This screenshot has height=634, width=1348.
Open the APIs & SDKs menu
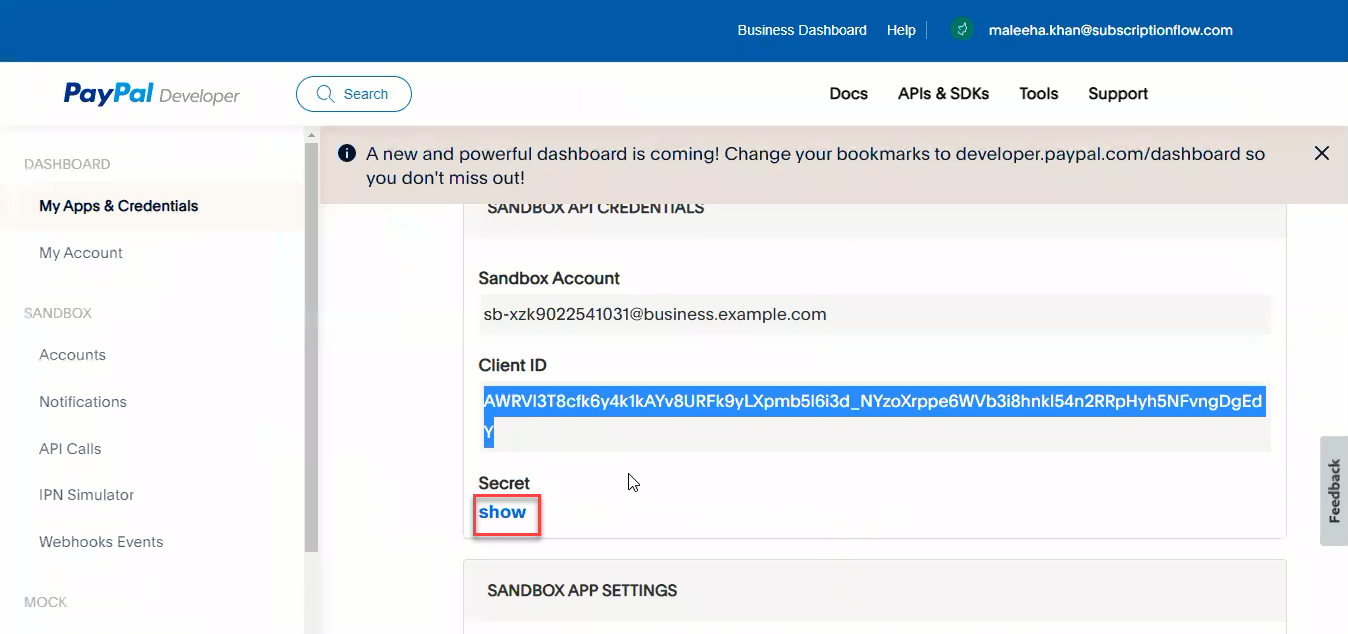tap(943, 94)
